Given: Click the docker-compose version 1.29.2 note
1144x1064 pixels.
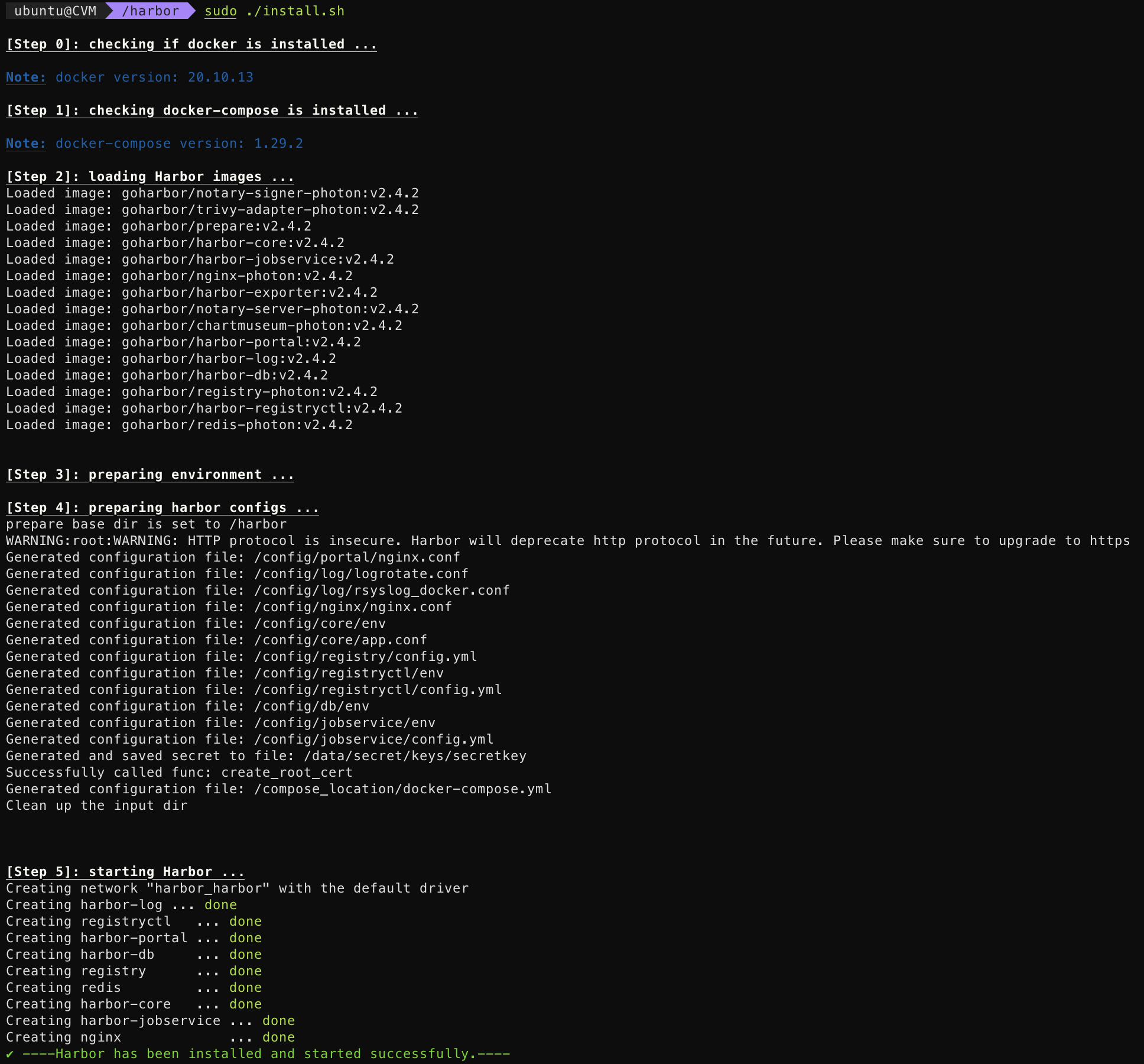Looking at the screenshot, I should point(155,144).
